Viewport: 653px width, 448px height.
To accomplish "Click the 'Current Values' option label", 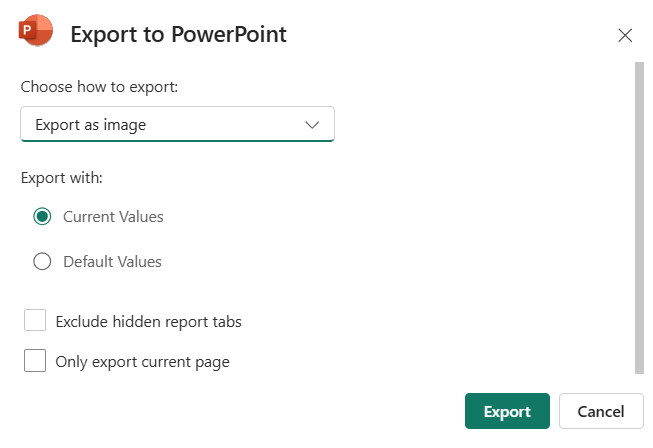I will pos(113,216).
